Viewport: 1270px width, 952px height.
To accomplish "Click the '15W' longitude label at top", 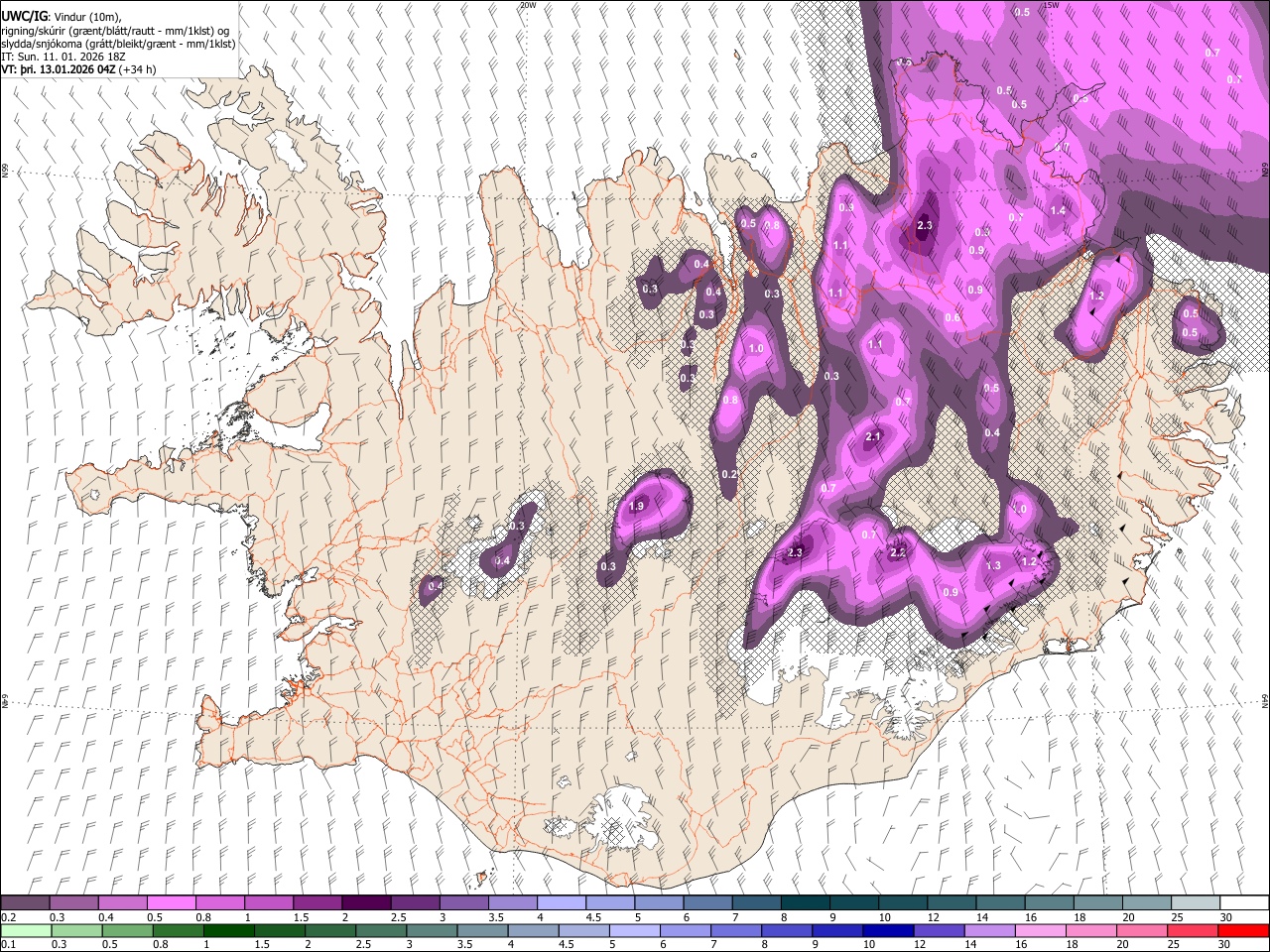I will (1051, 5).
